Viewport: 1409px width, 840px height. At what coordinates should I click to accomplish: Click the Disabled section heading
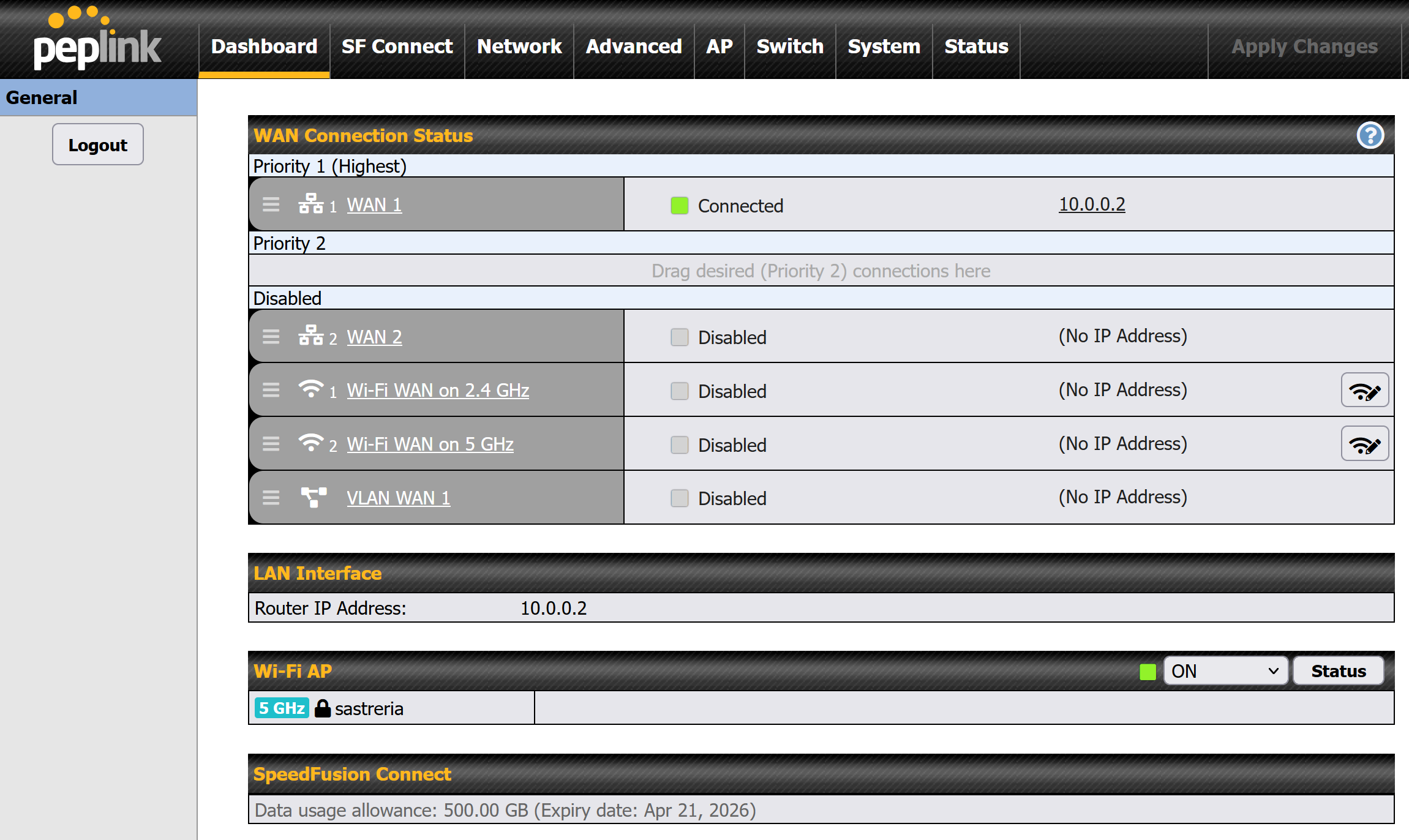click(x=287, y=298)
